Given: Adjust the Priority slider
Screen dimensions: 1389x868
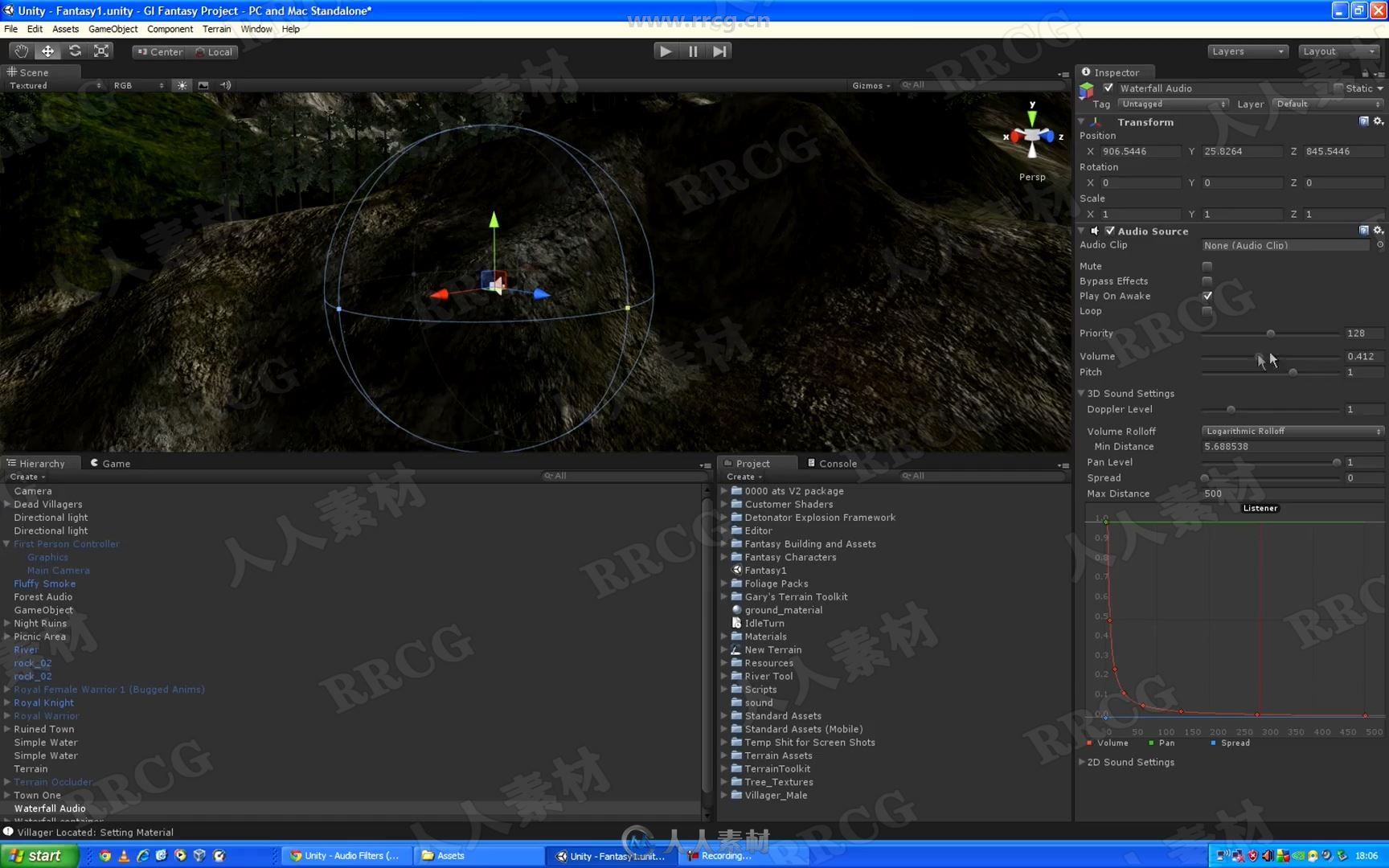Looking at the screenshot, I should [1270, 333].
